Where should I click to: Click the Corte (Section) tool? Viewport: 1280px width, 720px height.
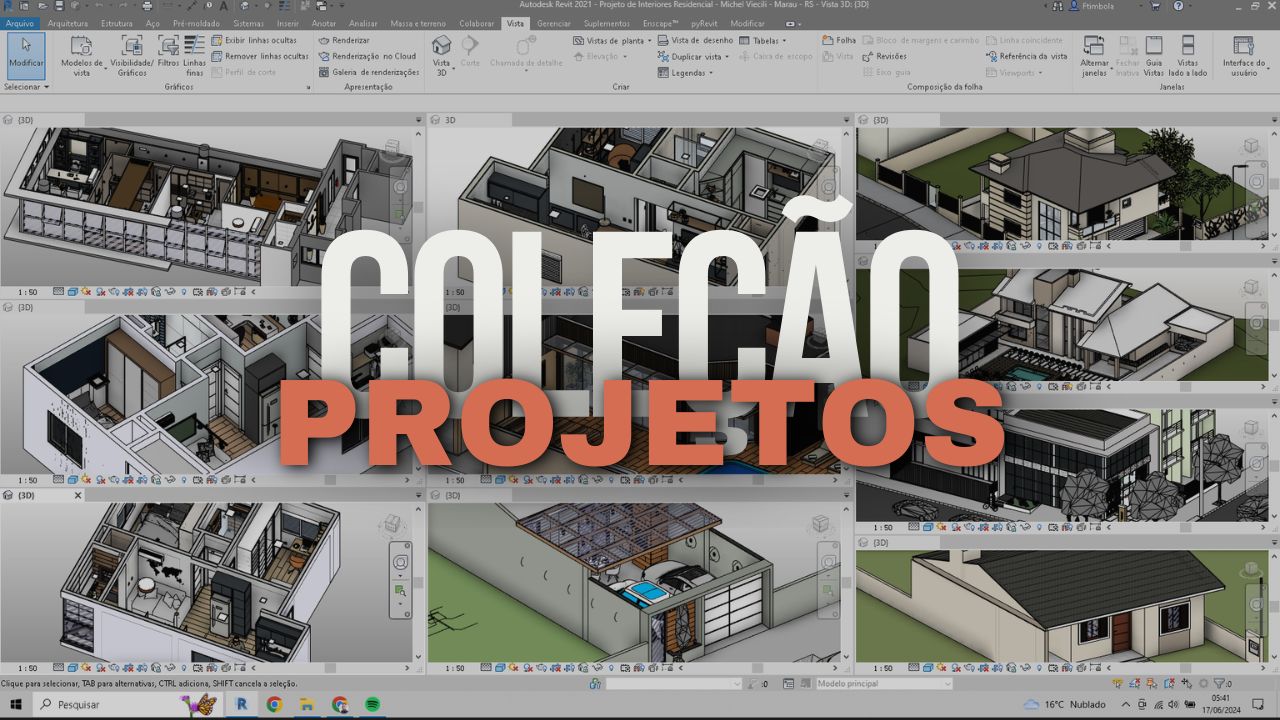472,55
